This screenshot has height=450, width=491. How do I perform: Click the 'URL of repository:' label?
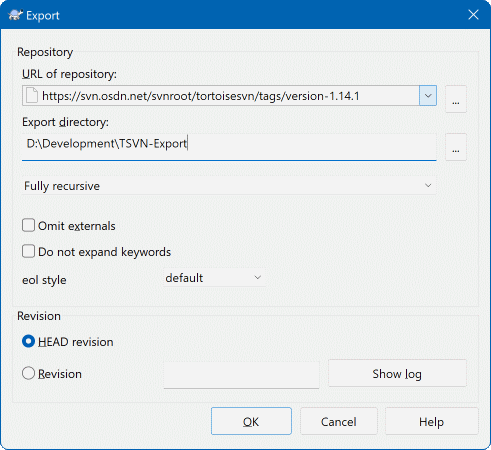click(69, 74)
